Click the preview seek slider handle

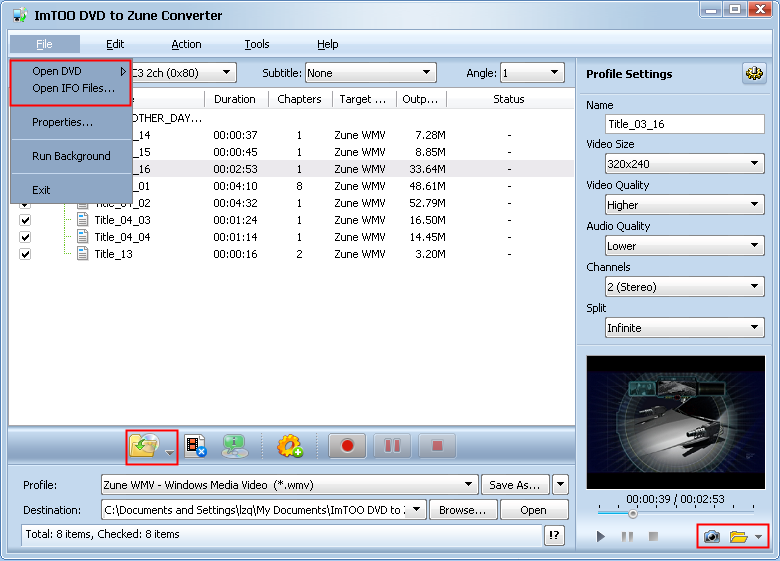pyautogui.click(x=632, y=513)
